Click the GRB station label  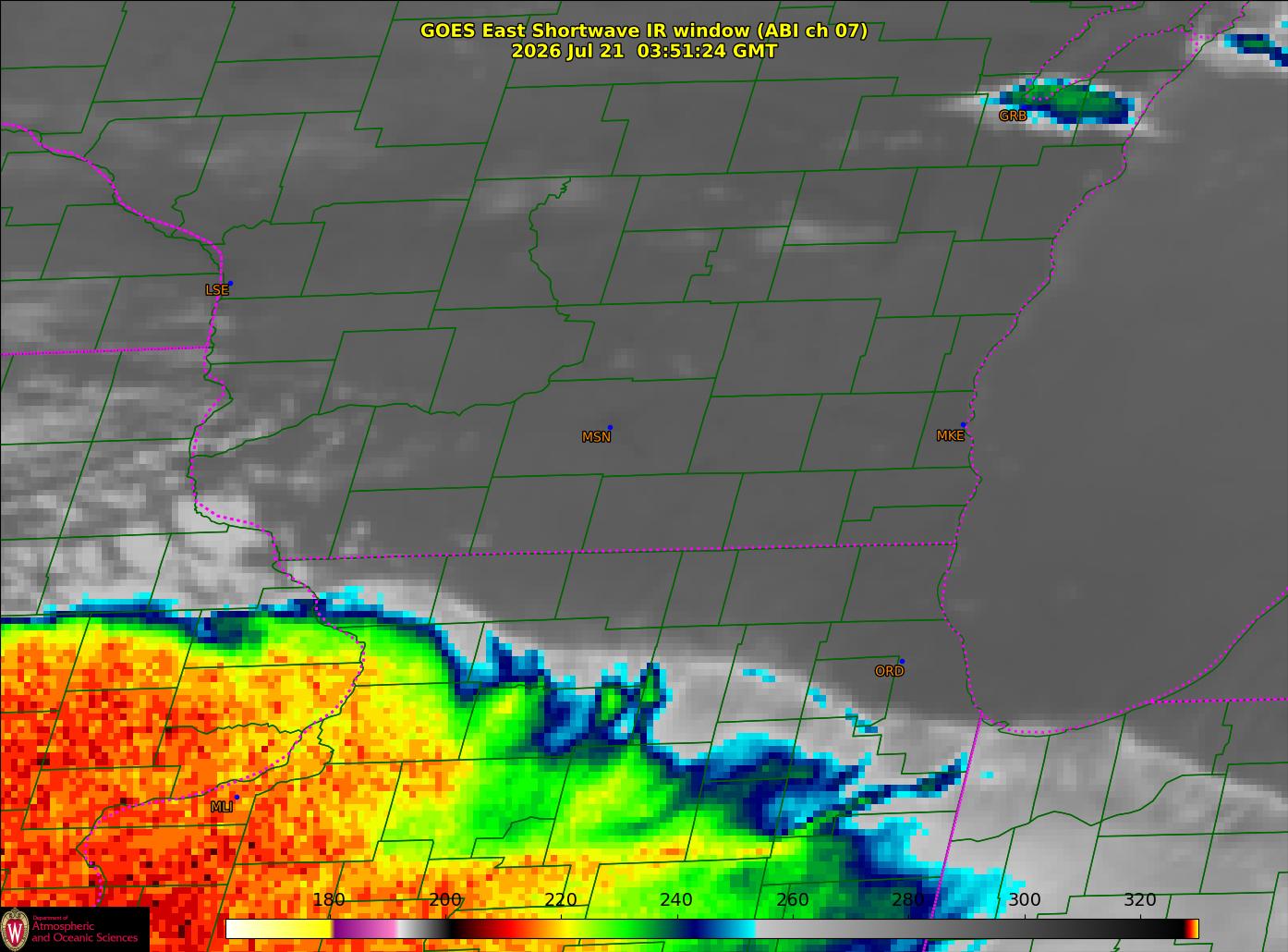click(x=1013, y=116)
